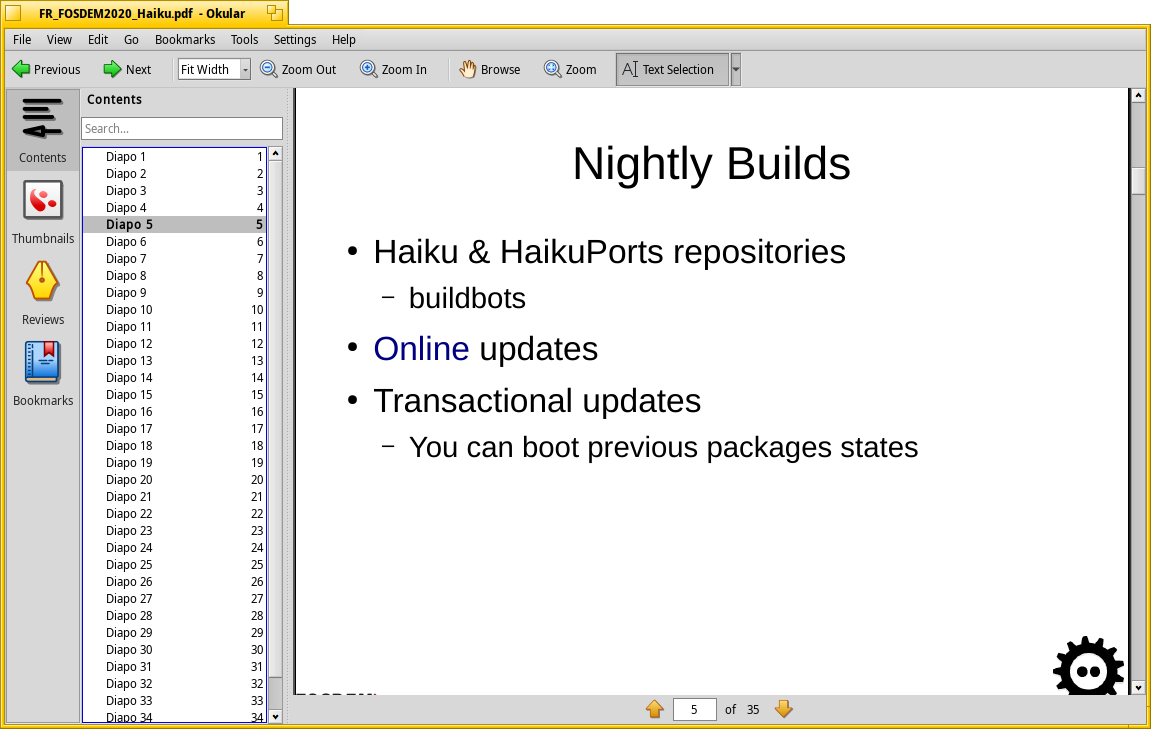Select Diapo 10 in contents
Viewport: 1151px width, 729px height.
point(174,310)
